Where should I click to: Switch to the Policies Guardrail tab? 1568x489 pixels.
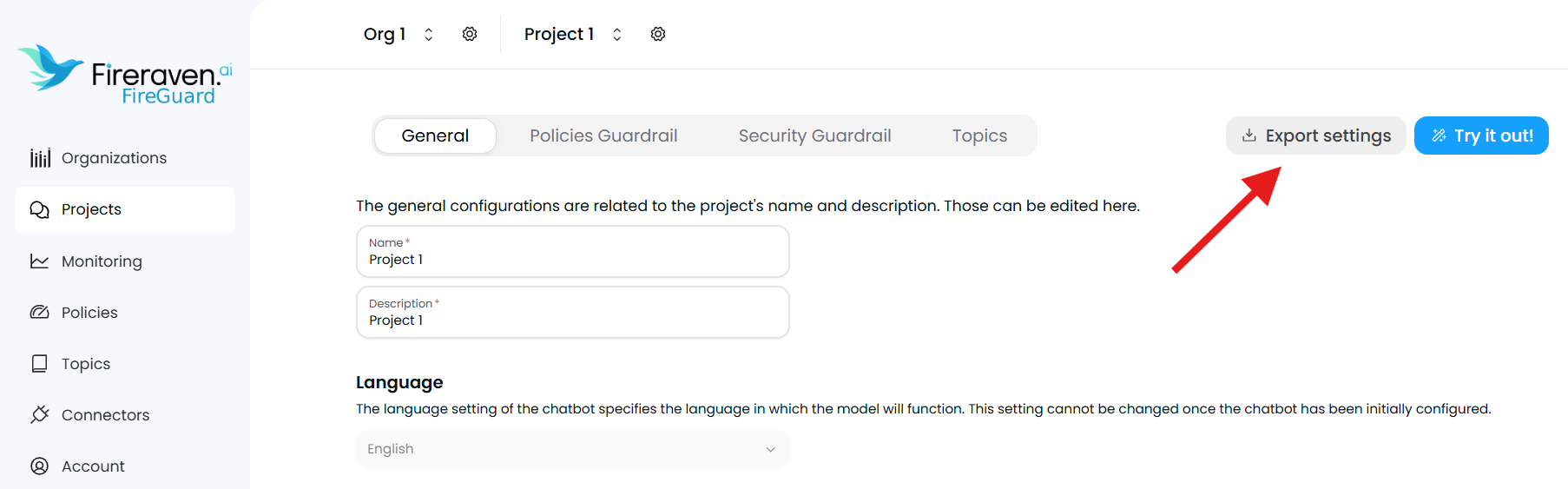coord(603,135)
